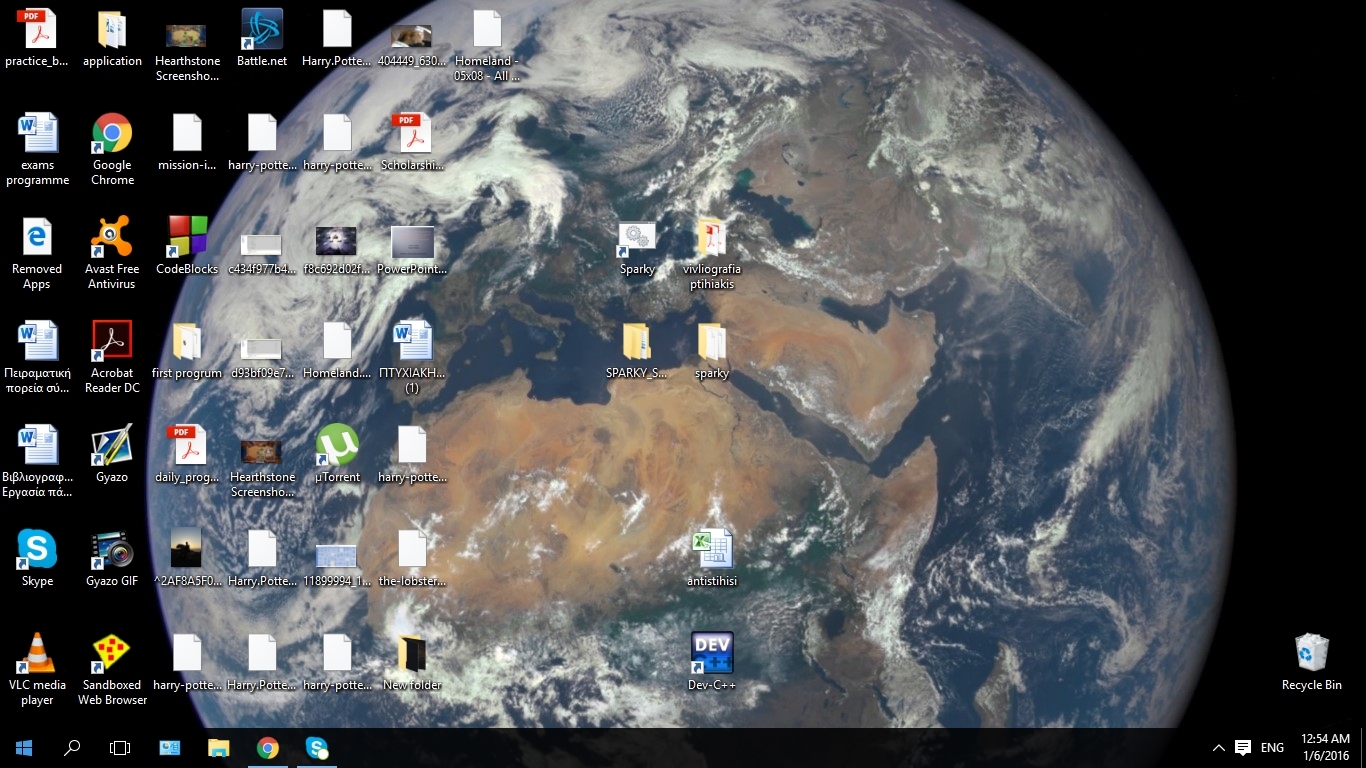The width and height of the screenshot is (1366, 768).
Task: Open the Πειραματική πορεία Word document
Action: (x=37, y=357)
